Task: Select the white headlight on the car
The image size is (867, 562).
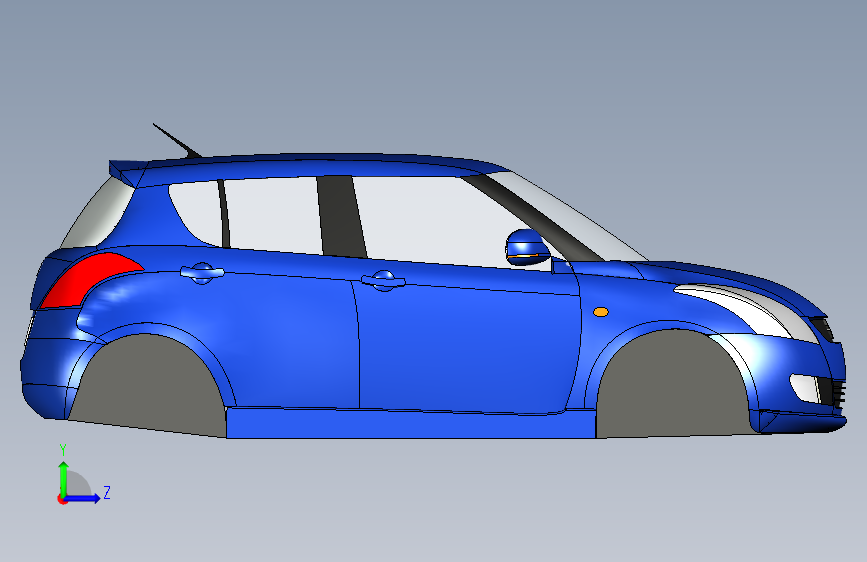Action: [x=744, y=313]
